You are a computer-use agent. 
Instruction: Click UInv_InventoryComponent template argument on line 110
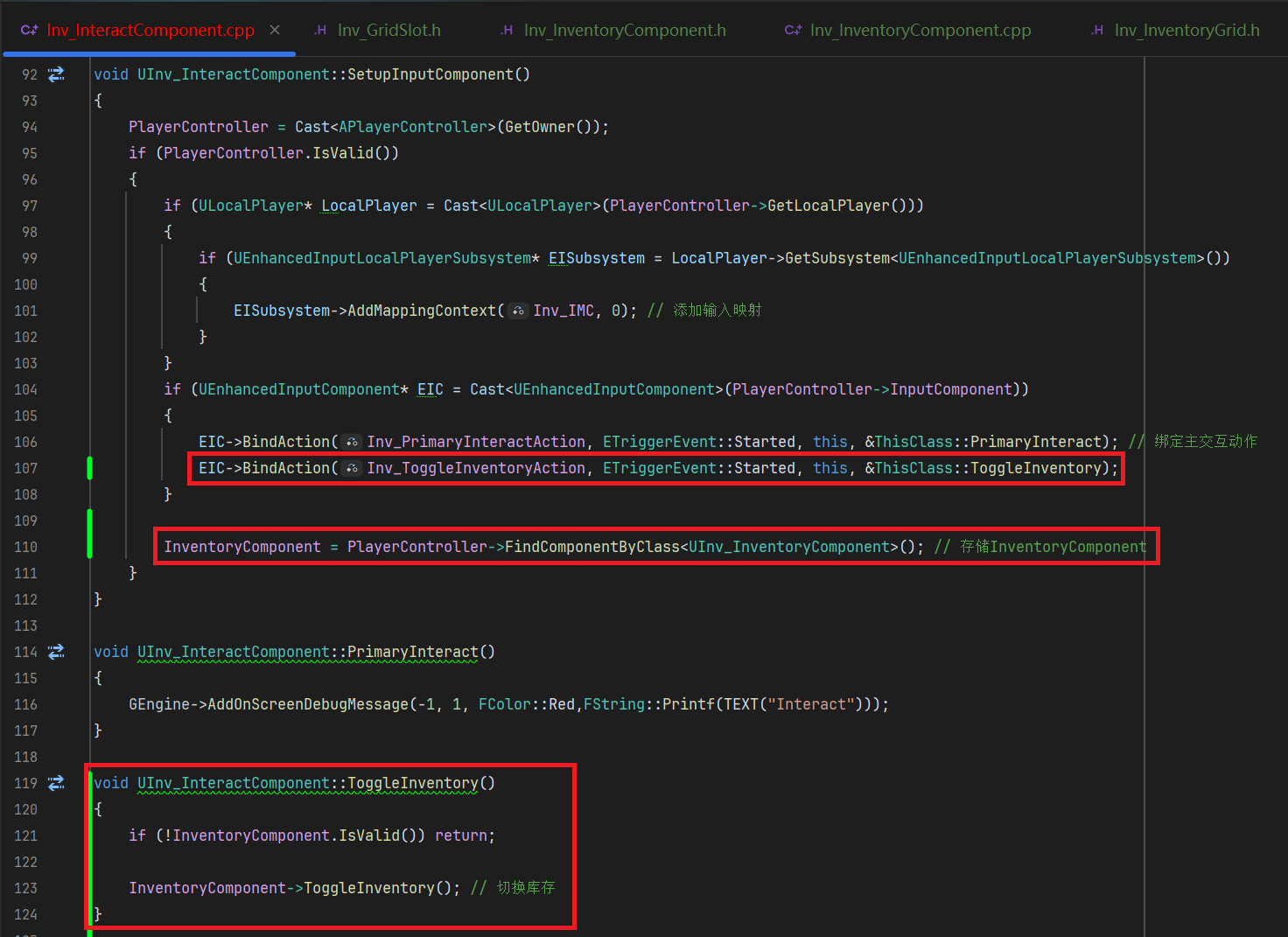(789, 547)
